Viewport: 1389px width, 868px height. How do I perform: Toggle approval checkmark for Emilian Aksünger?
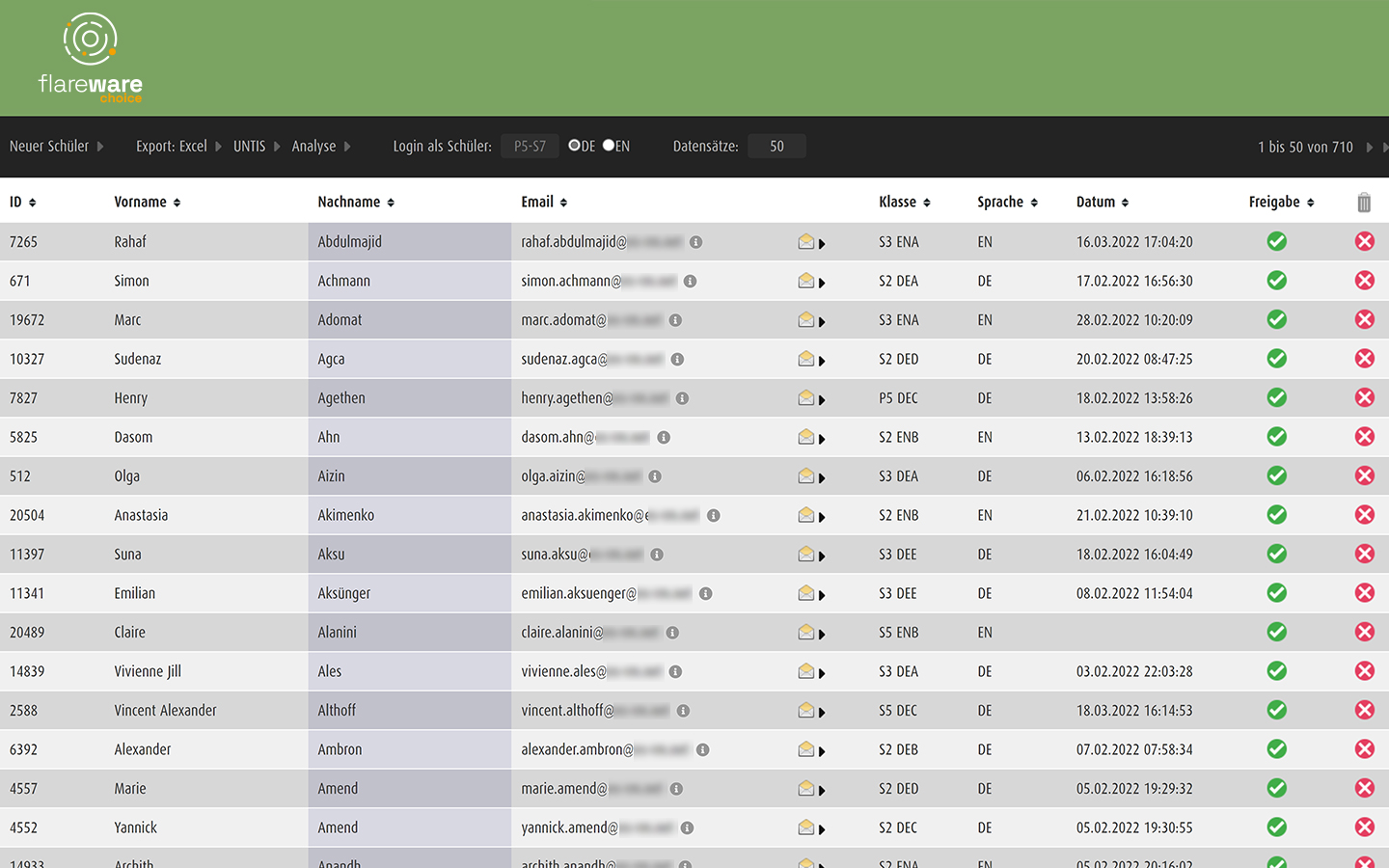click(1277, 593)
